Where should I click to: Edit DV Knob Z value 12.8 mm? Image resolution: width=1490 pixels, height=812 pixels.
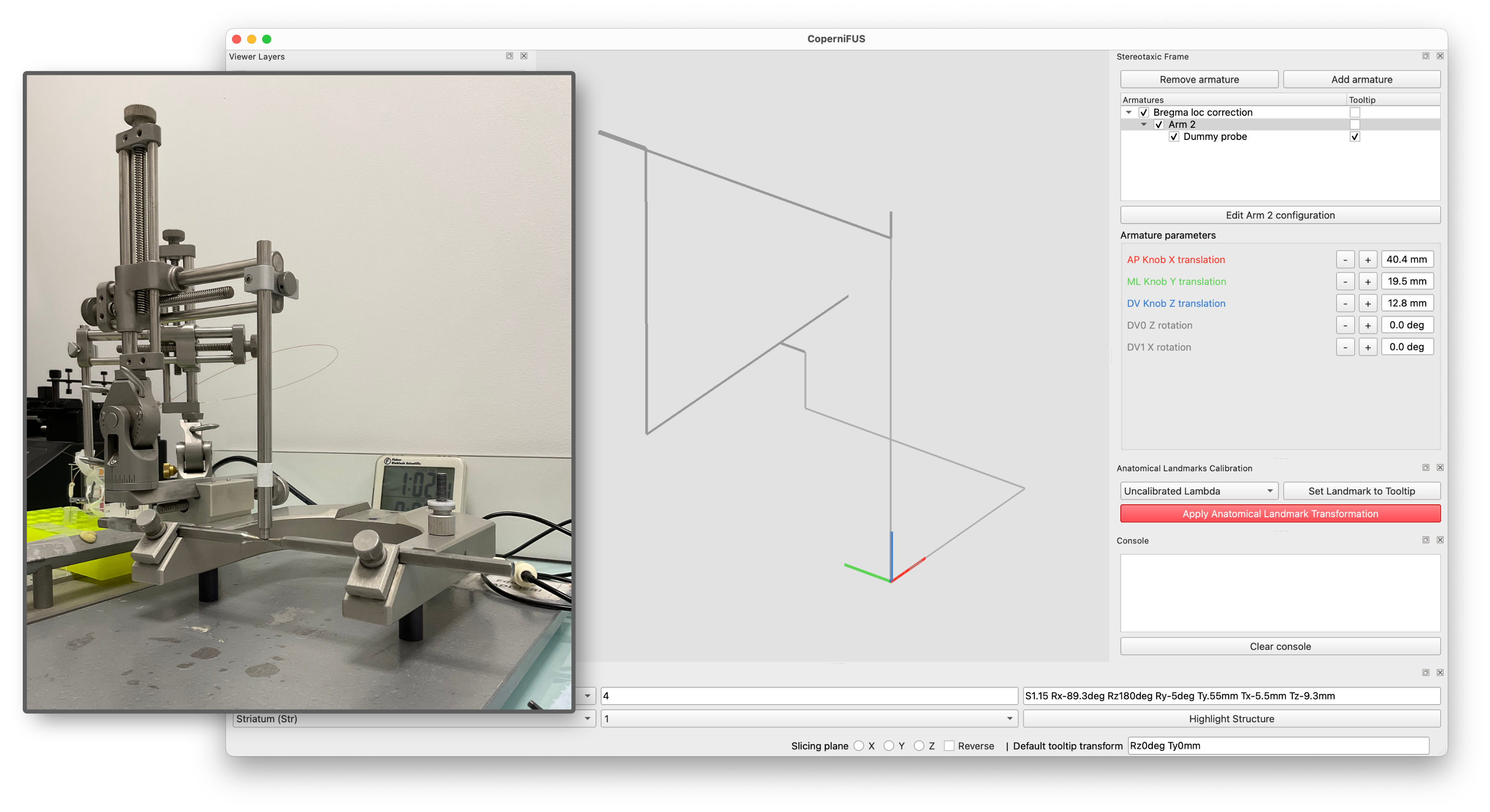[1407, 303]
